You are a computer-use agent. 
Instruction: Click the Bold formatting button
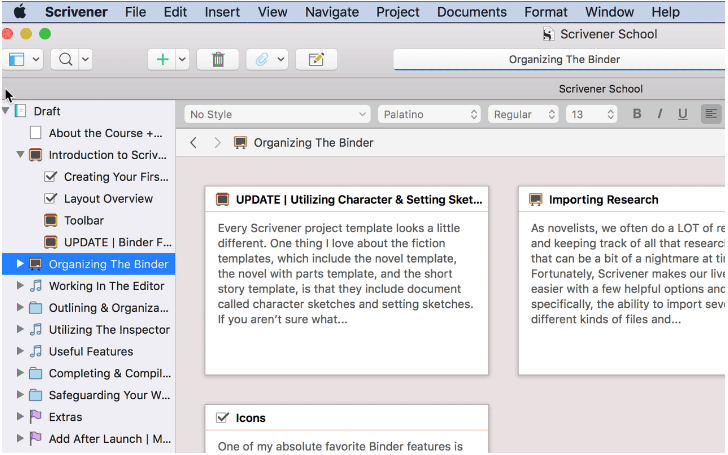(x=637, y=114)
